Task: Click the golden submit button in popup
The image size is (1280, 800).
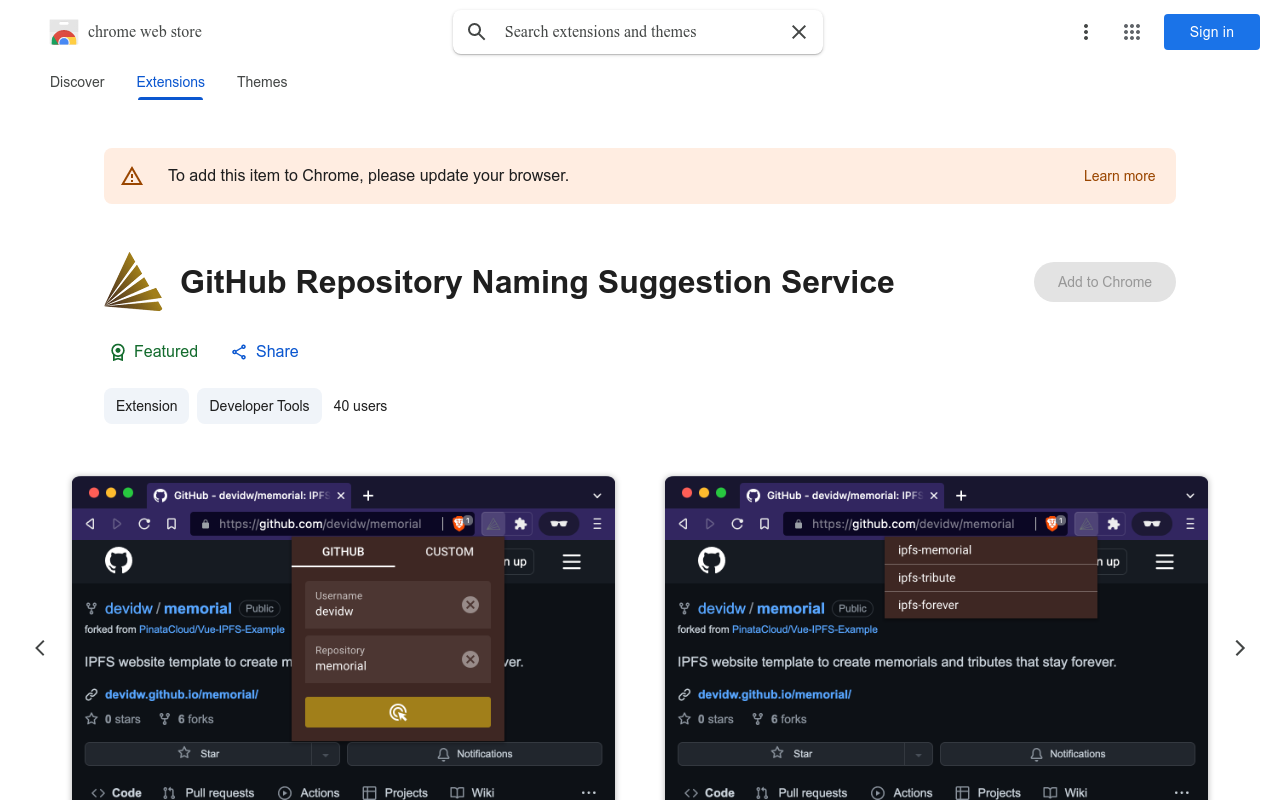Action: coord(398,712)
